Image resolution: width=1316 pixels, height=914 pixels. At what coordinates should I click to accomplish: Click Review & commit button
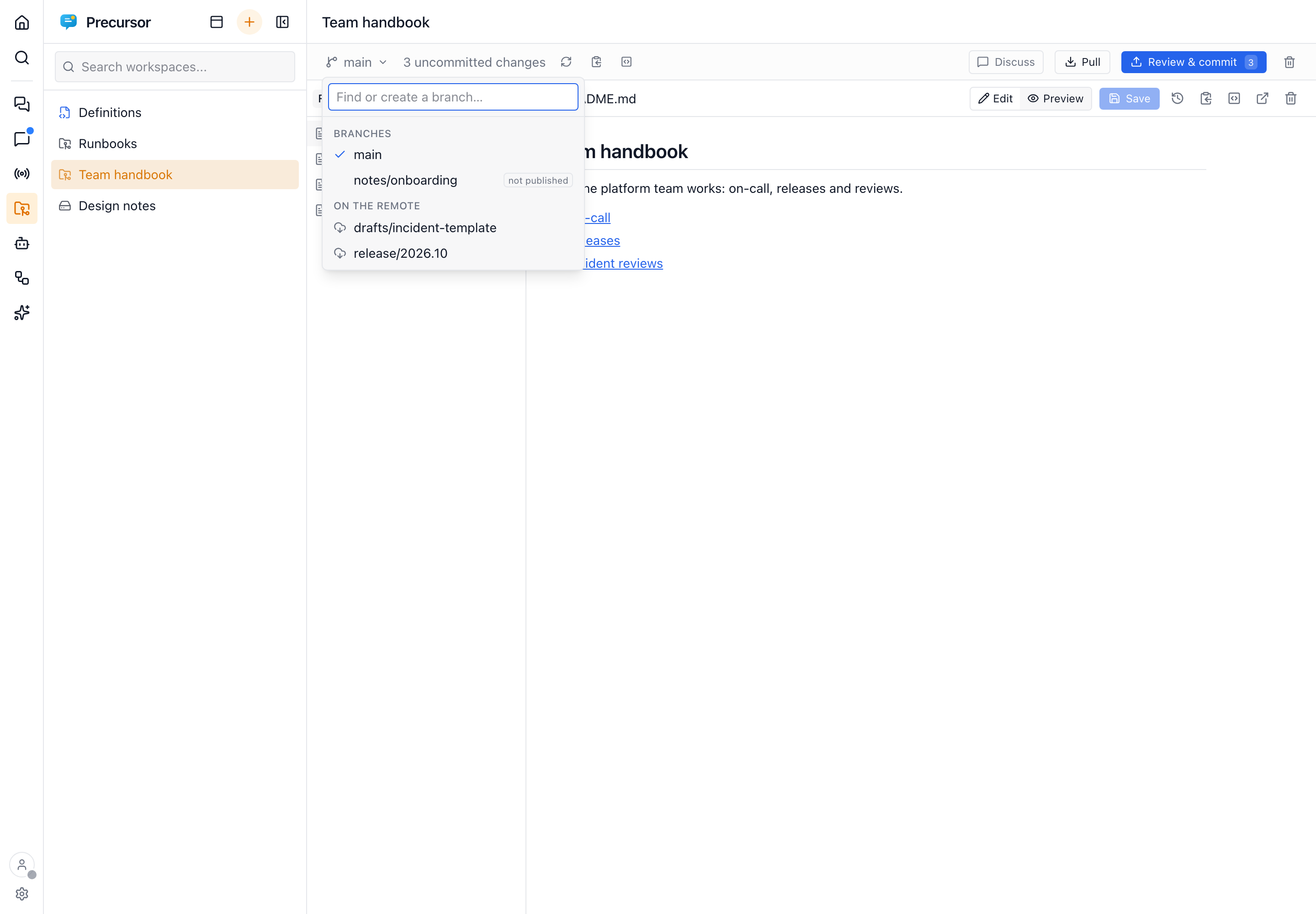(x=1194, y=62)
